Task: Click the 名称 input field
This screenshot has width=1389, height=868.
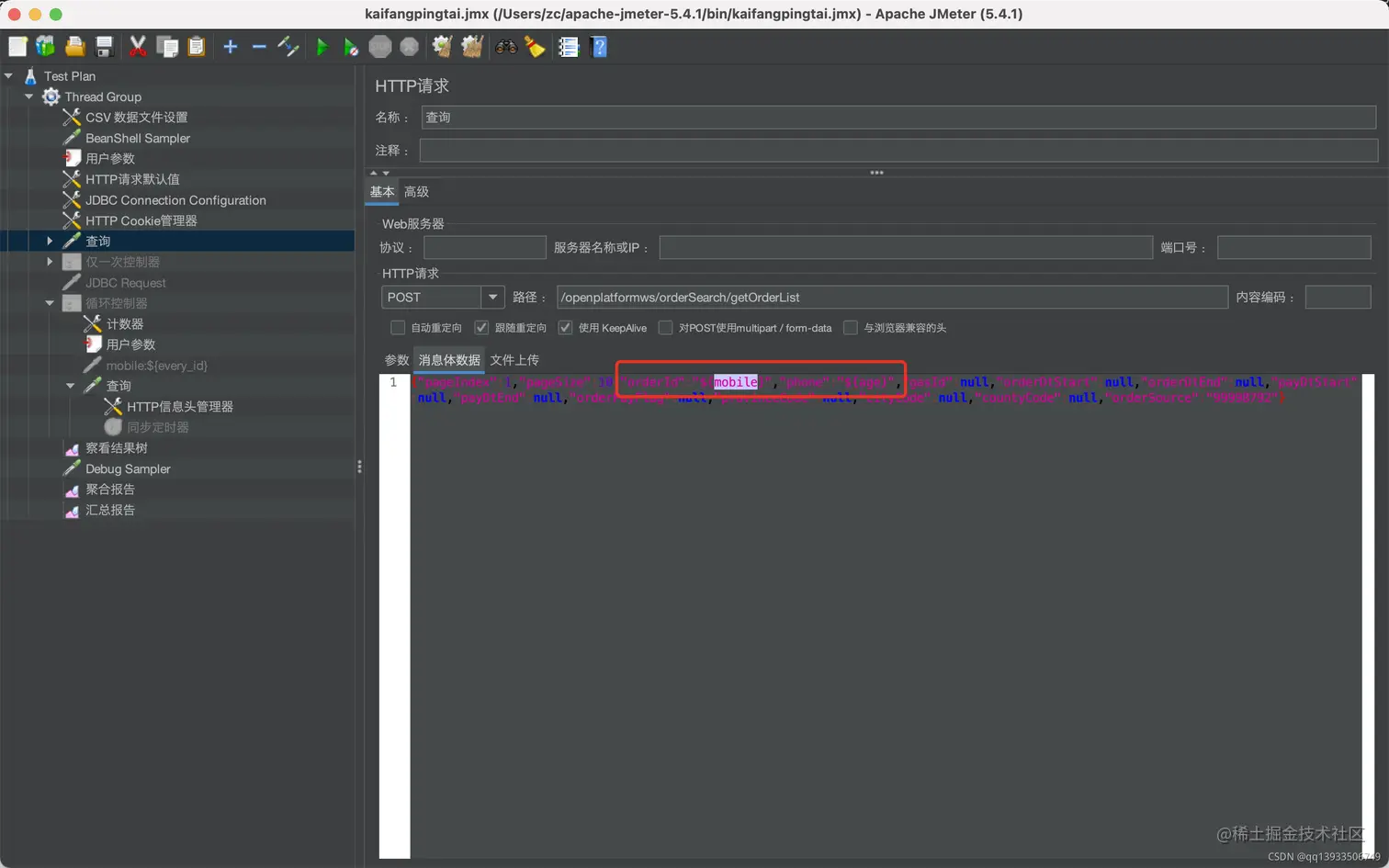Action: [x=898, y=118]
